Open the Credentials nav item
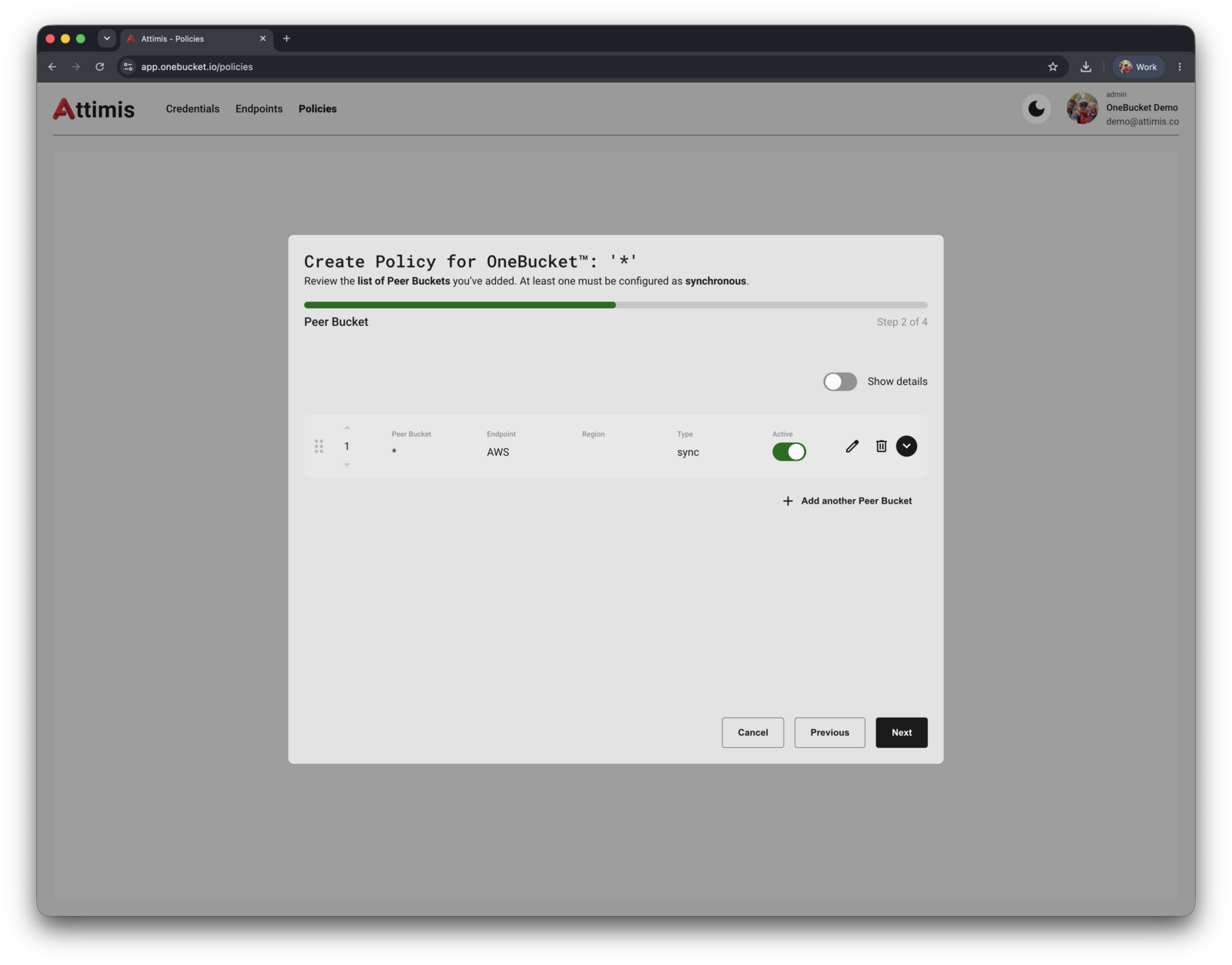 [192, 109]
